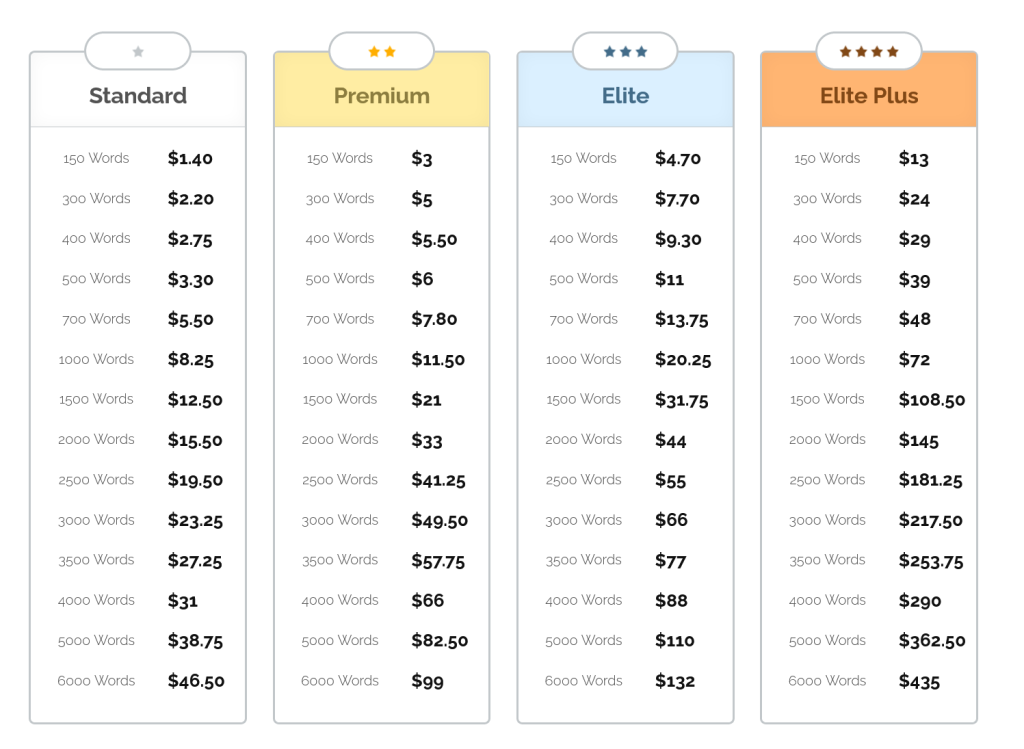The height and width of the screenshot is (749, 1024).
Task: Pick the Elite Plus $435 price
Action: (x=919, y=681)
